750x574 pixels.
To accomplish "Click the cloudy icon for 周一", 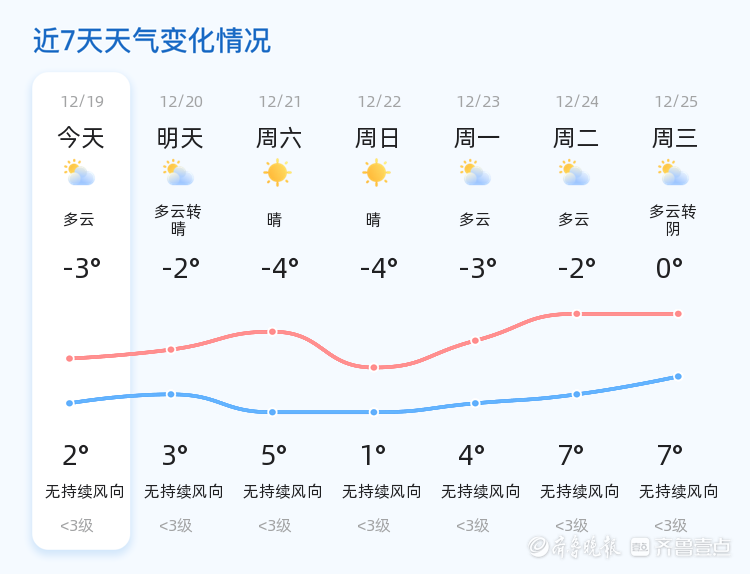I will pos(475,173).
